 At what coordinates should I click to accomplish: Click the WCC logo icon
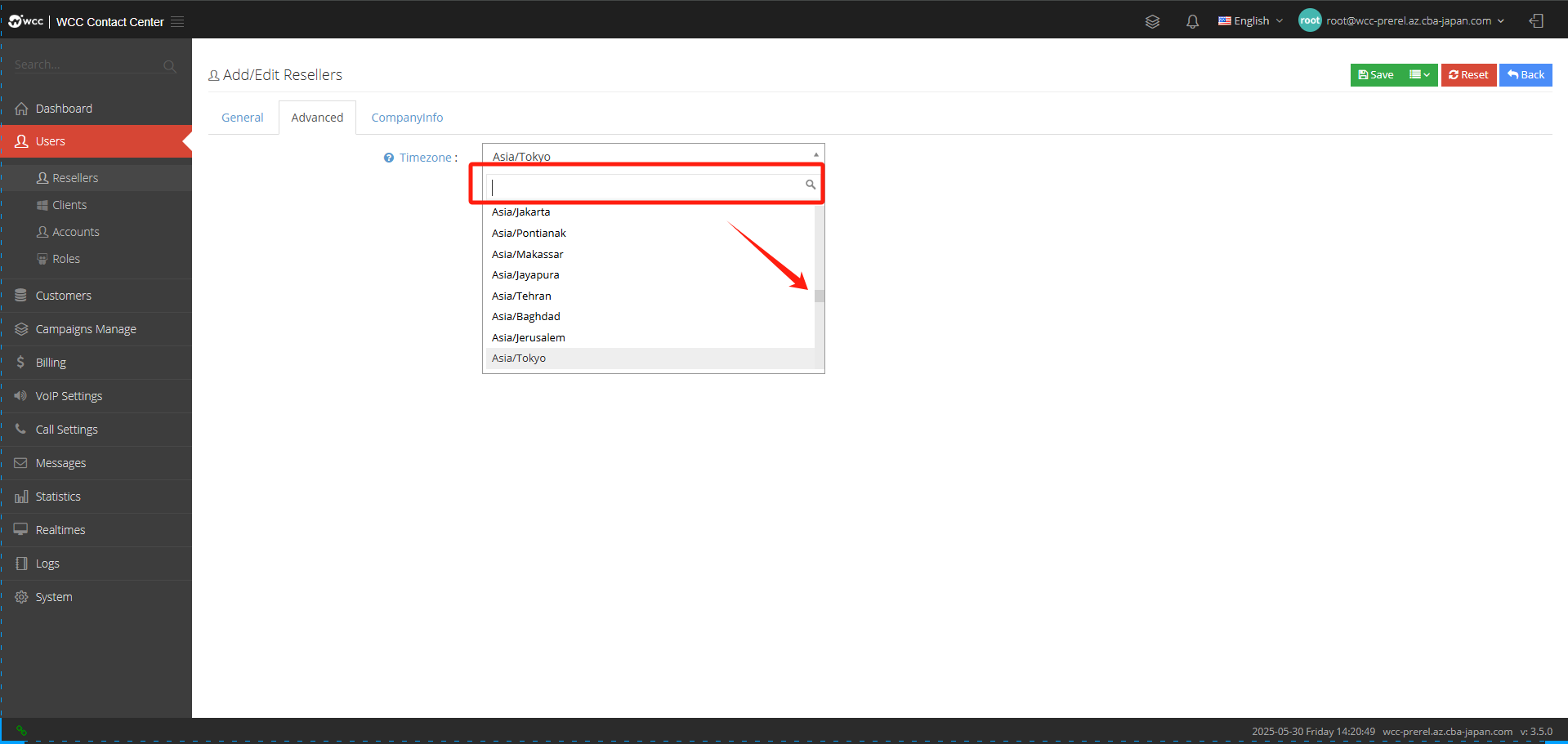tap(25, 21)
